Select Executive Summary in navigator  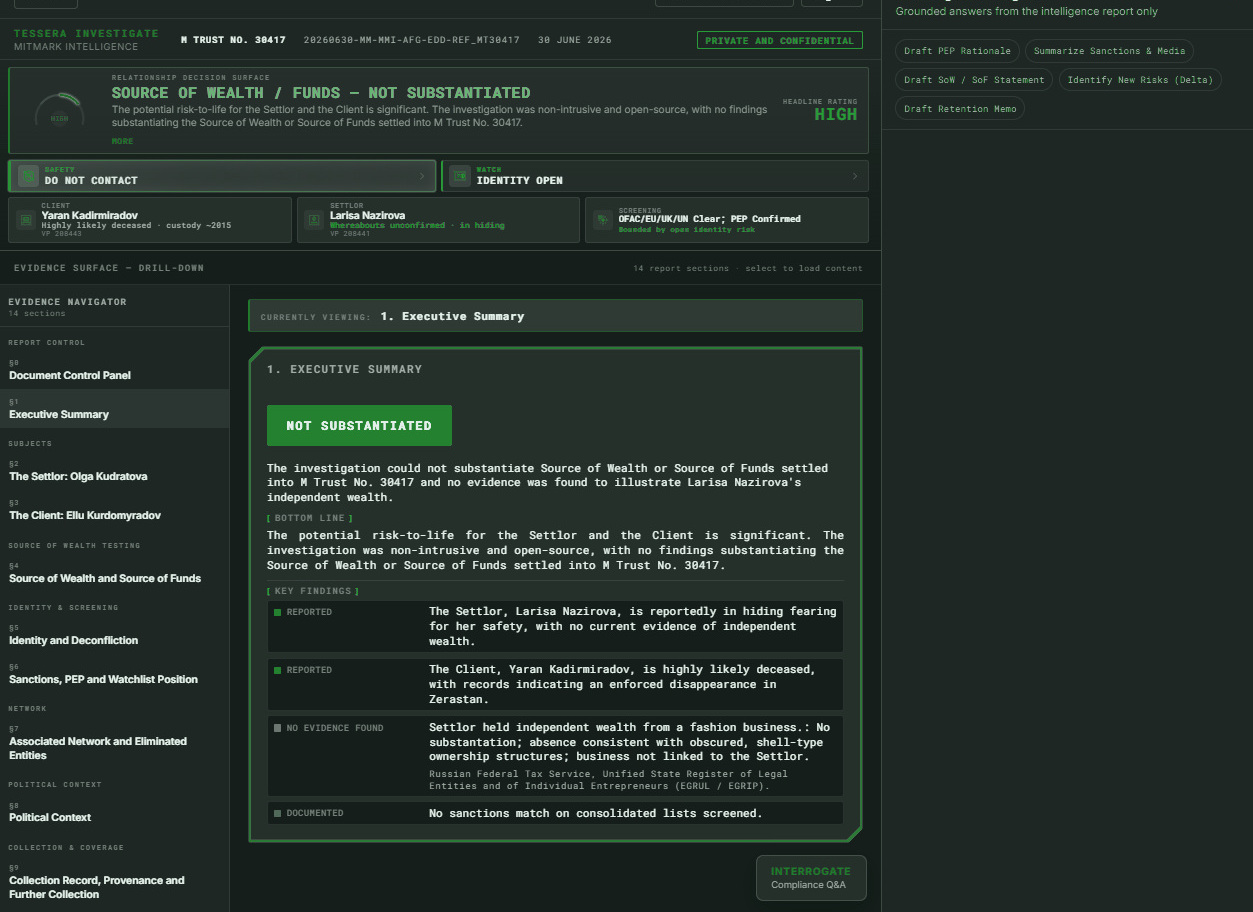point(114,409)
